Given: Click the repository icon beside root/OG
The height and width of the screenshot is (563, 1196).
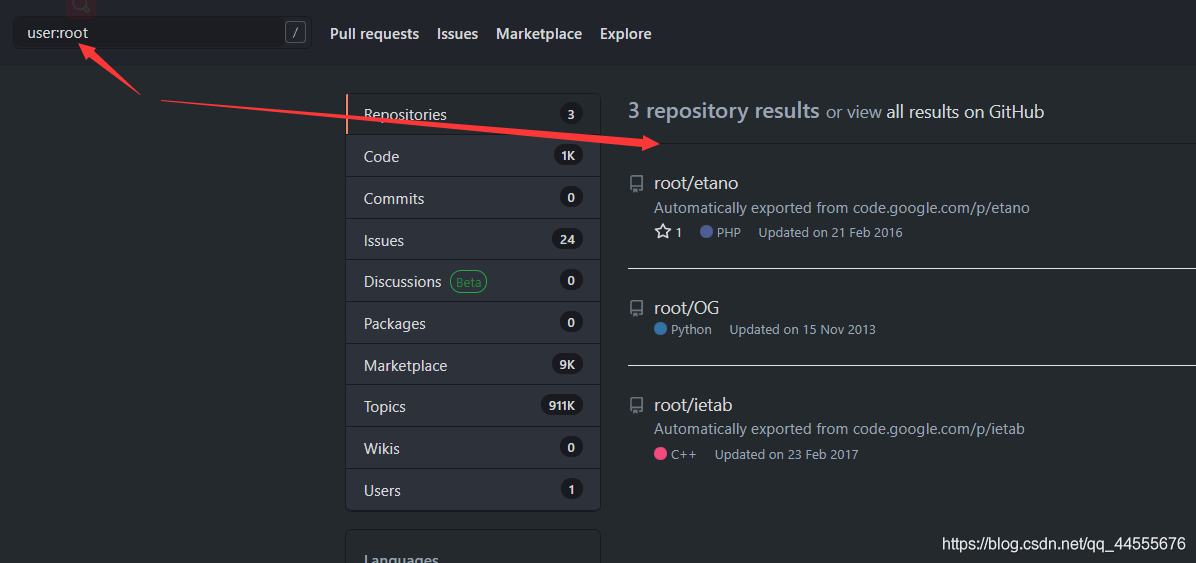Looking at the screenshot, I should [635, 308].
